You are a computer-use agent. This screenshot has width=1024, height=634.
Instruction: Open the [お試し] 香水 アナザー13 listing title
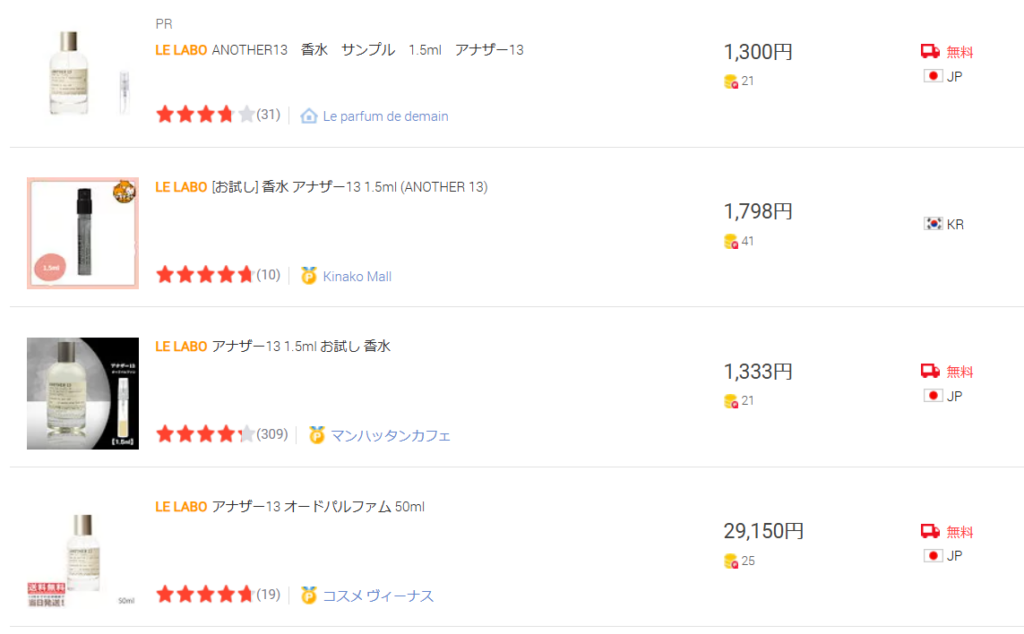click(321, 187)
